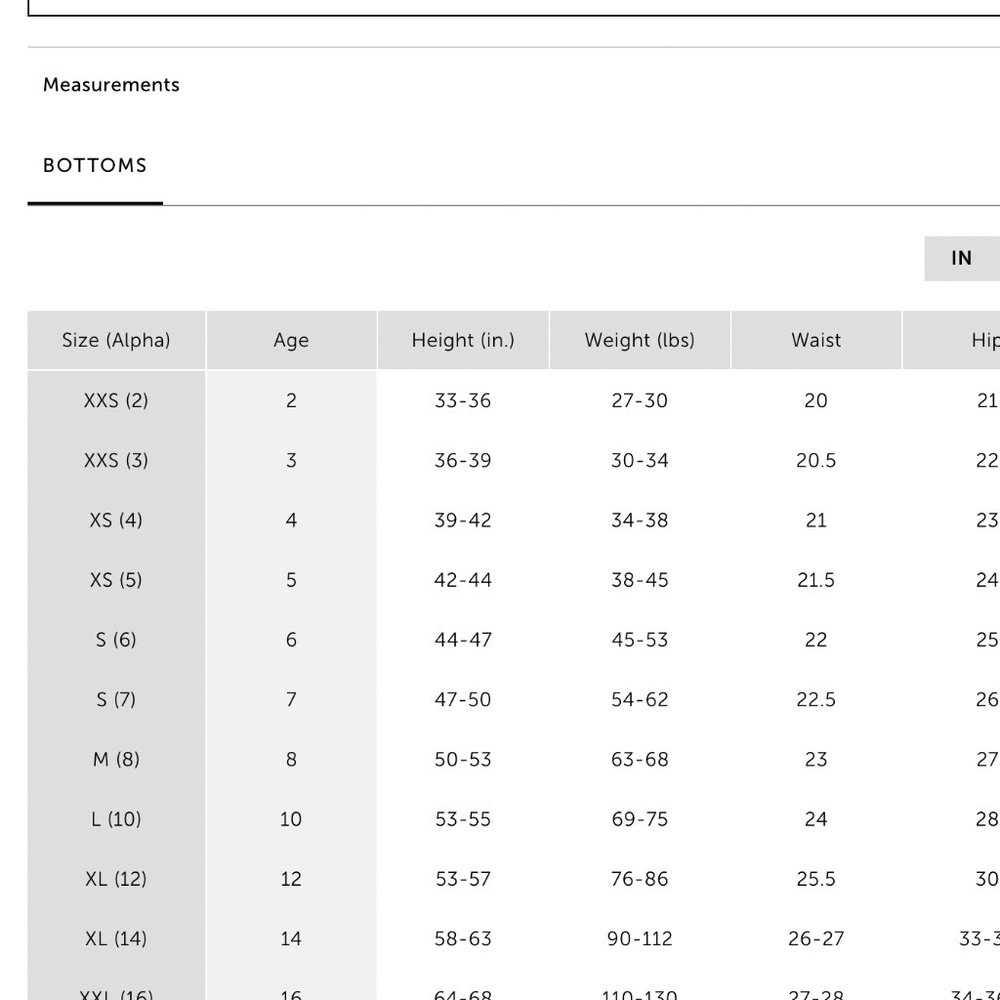Click the Waist column header
Viewport: 1000px width, 1000px height.
pyautogui.click(x=816, y=340)
